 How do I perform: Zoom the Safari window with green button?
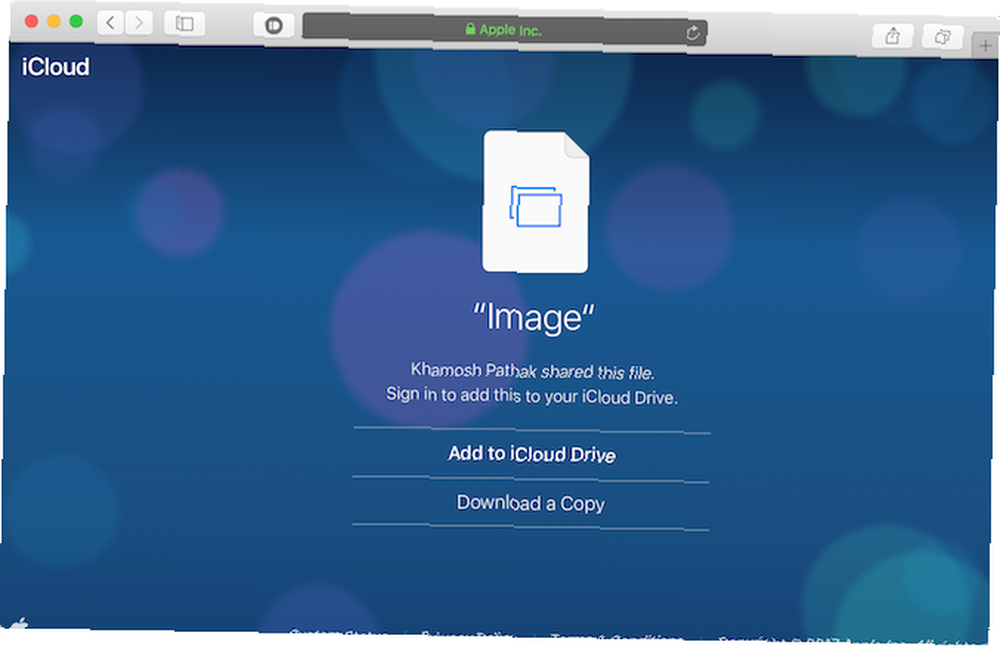click(76, 21)
